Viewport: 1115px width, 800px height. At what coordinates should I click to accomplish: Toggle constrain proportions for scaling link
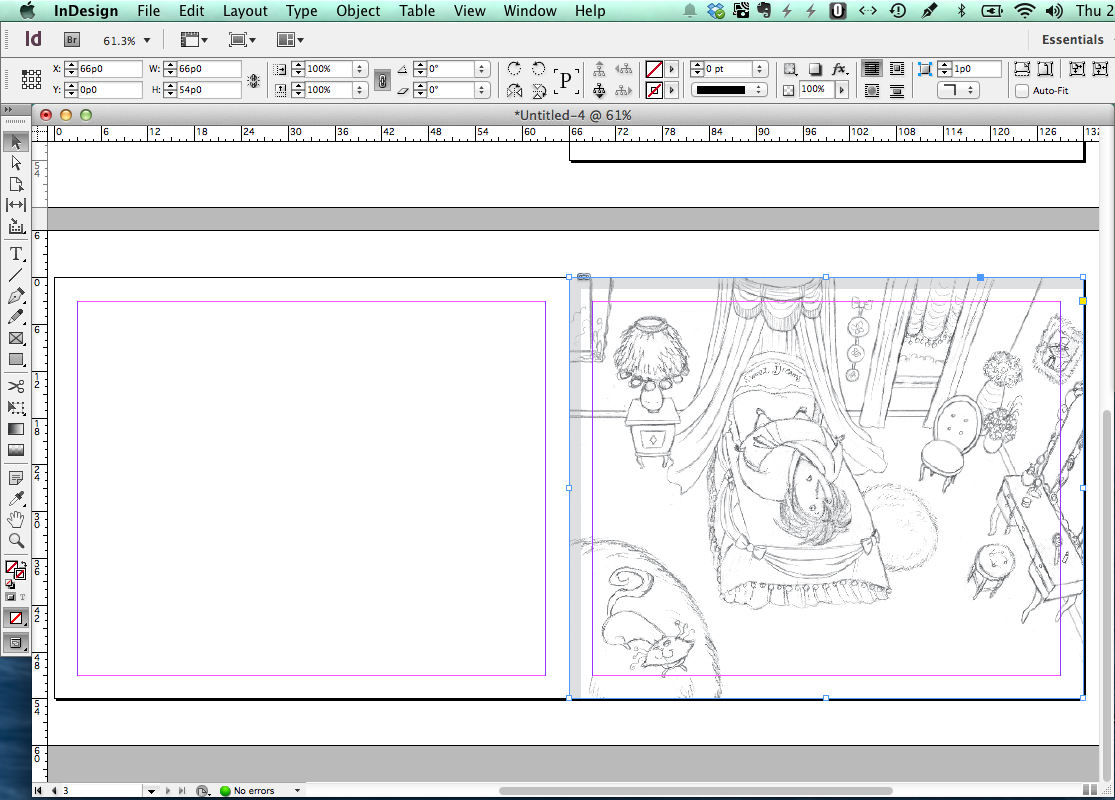383,80
